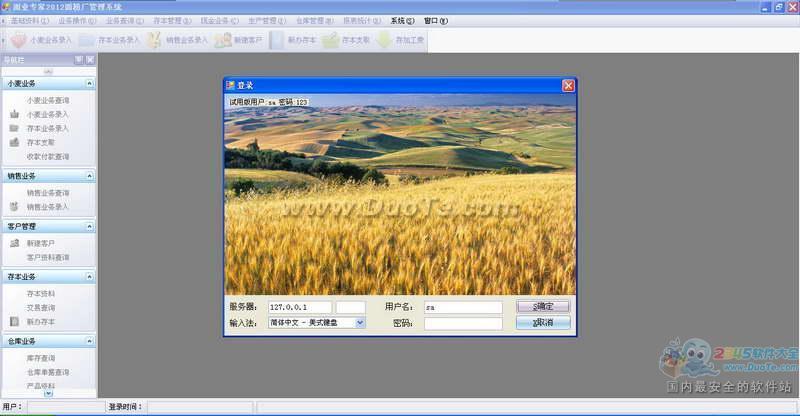The height and width of the screenshot is (416, 800).
Task: Collapse the 客户管理 sidebar section
Action: [89, 227]
